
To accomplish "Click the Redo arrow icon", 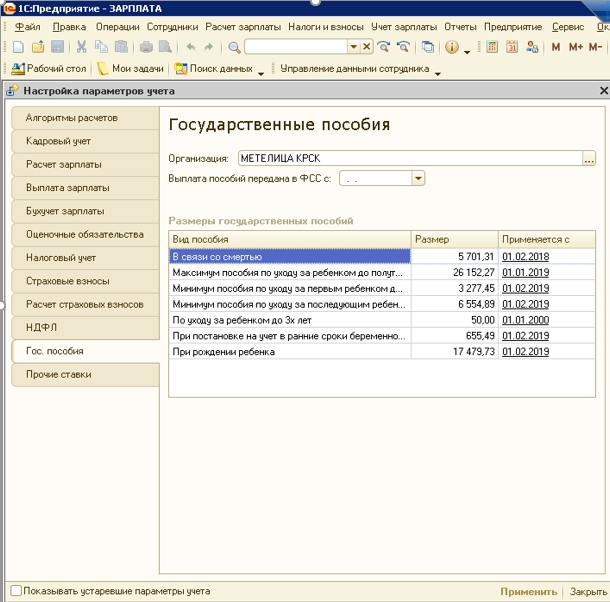I will (209, 47).
